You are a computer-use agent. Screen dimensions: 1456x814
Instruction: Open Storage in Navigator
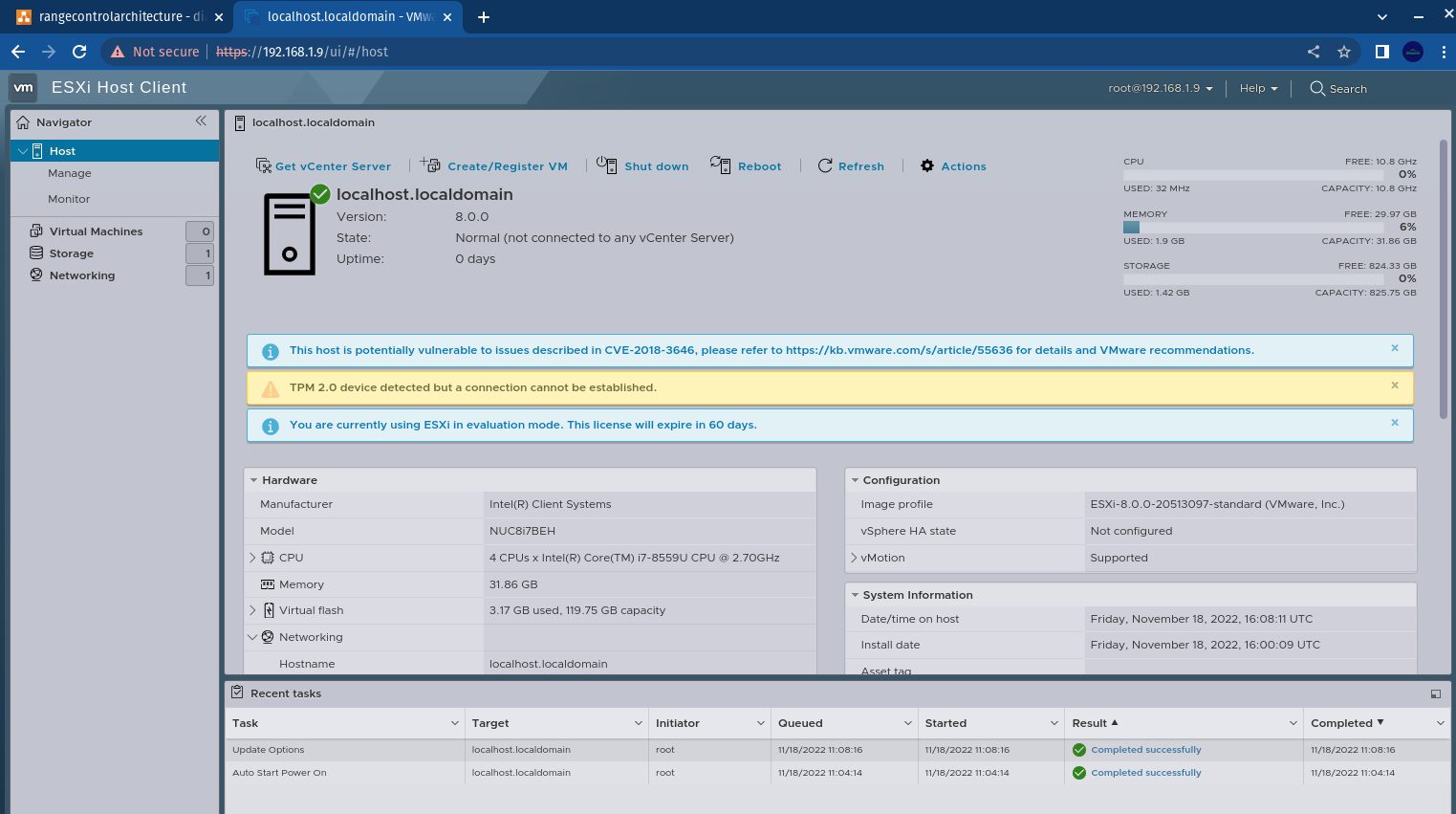pyautogui.click(x=72, y=253)
